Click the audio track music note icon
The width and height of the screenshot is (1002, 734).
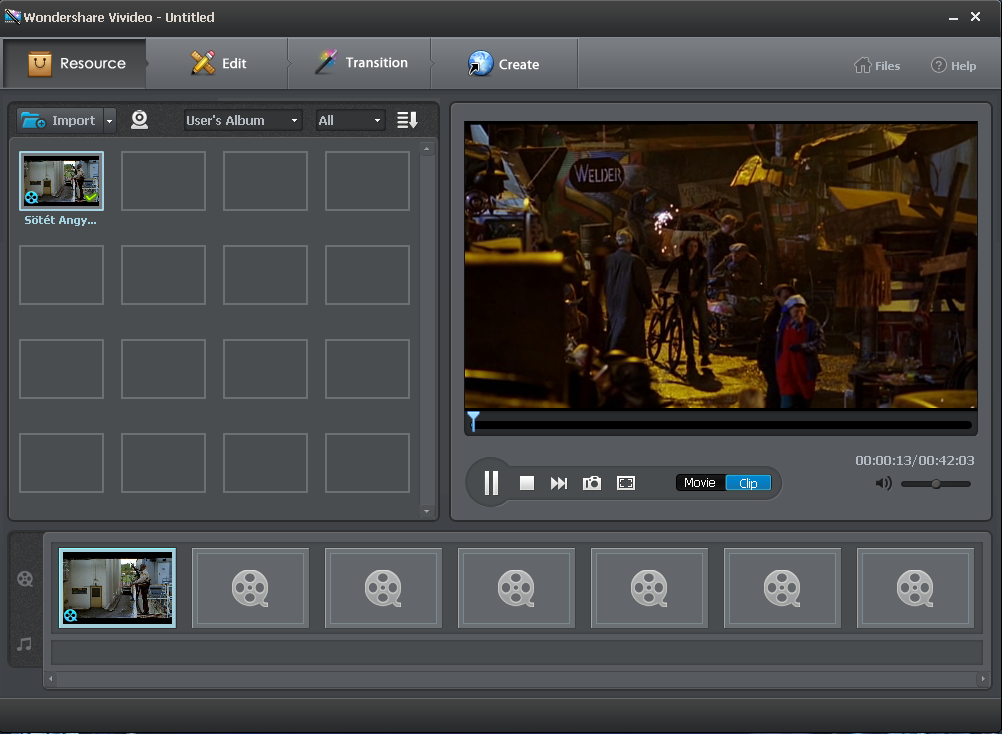click(24, 644)
